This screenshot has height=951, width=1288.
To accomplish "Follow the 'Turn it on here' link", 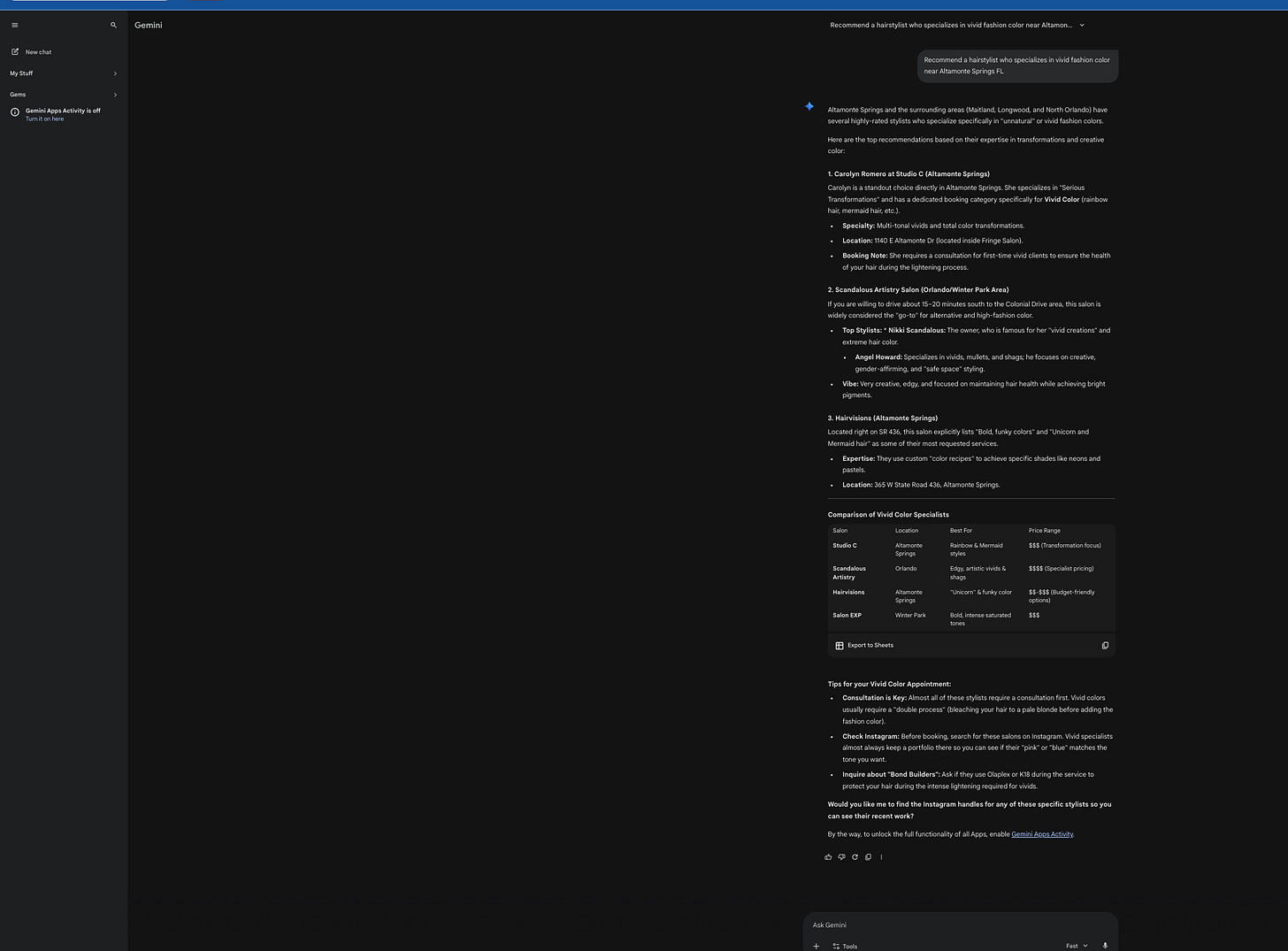I will [x=44, y=119].
